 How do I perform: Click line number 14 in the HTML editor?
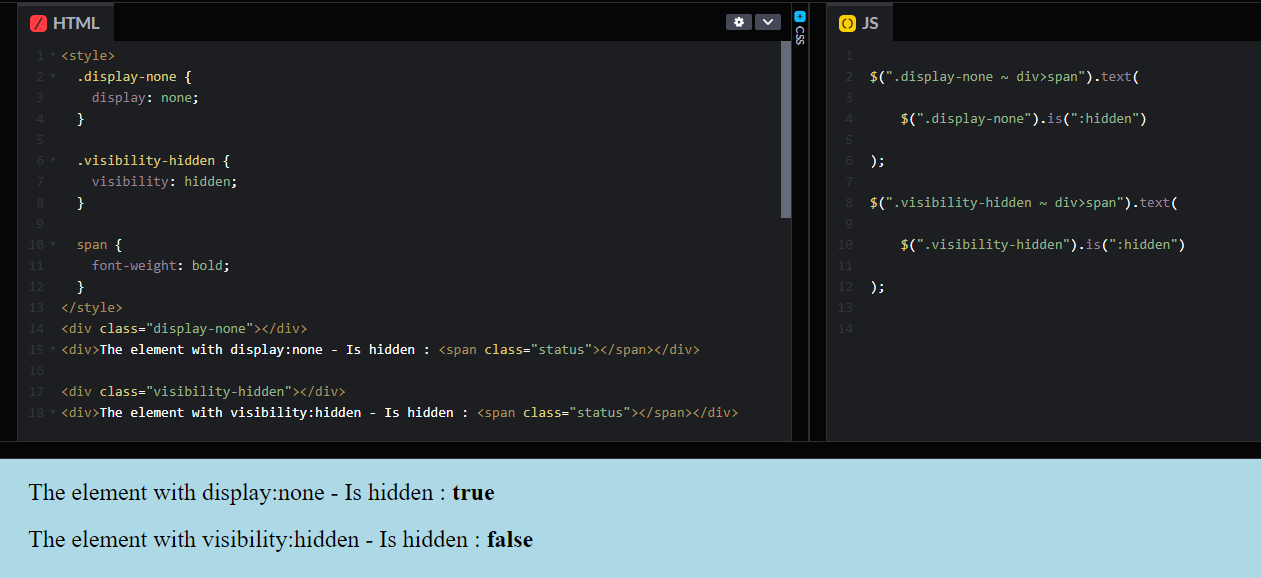point(36,328)
